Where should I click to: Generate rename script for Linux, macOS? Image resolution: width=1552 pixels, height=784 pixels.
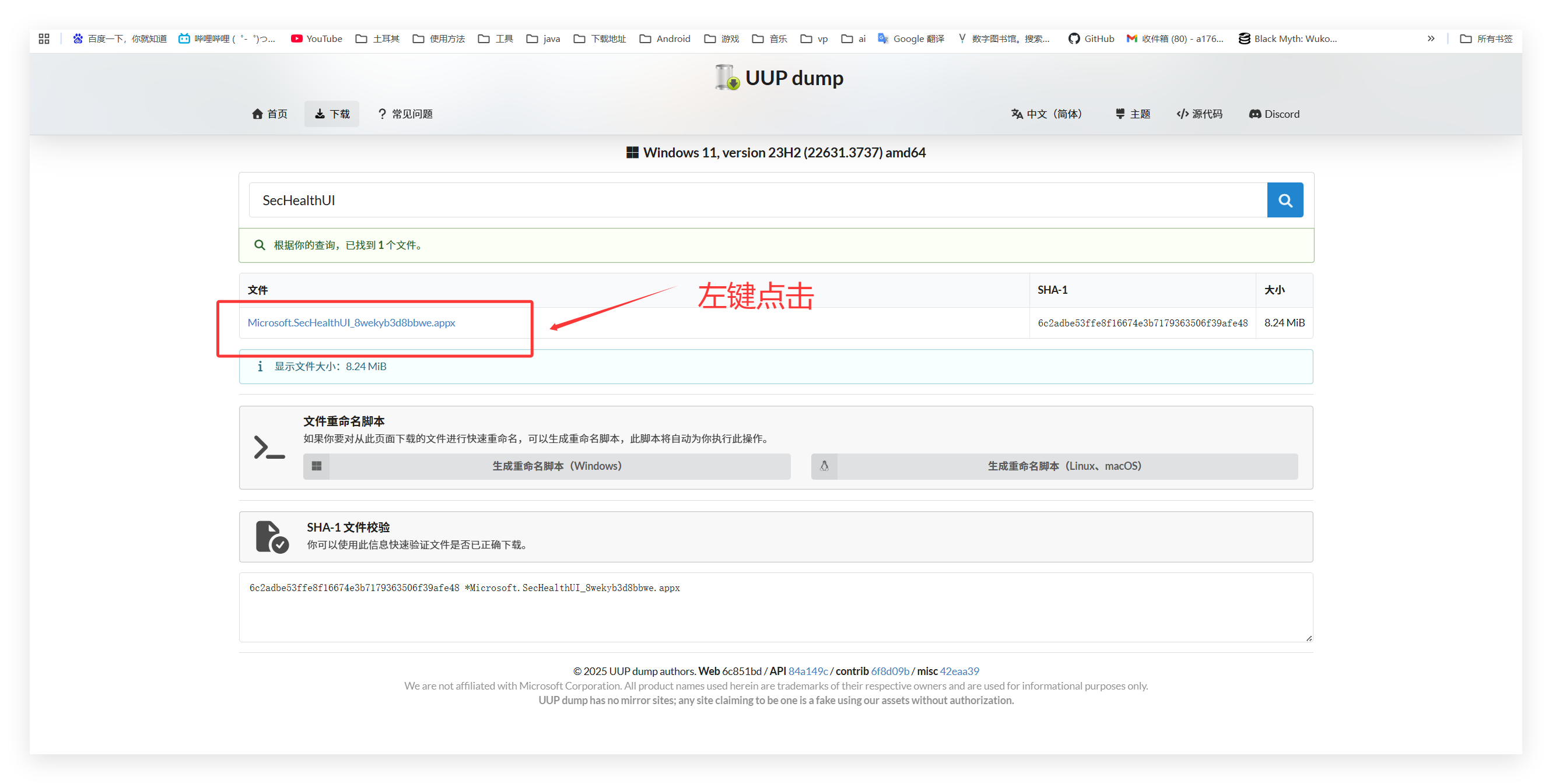pyautogui.click(x=1054, y=466)
